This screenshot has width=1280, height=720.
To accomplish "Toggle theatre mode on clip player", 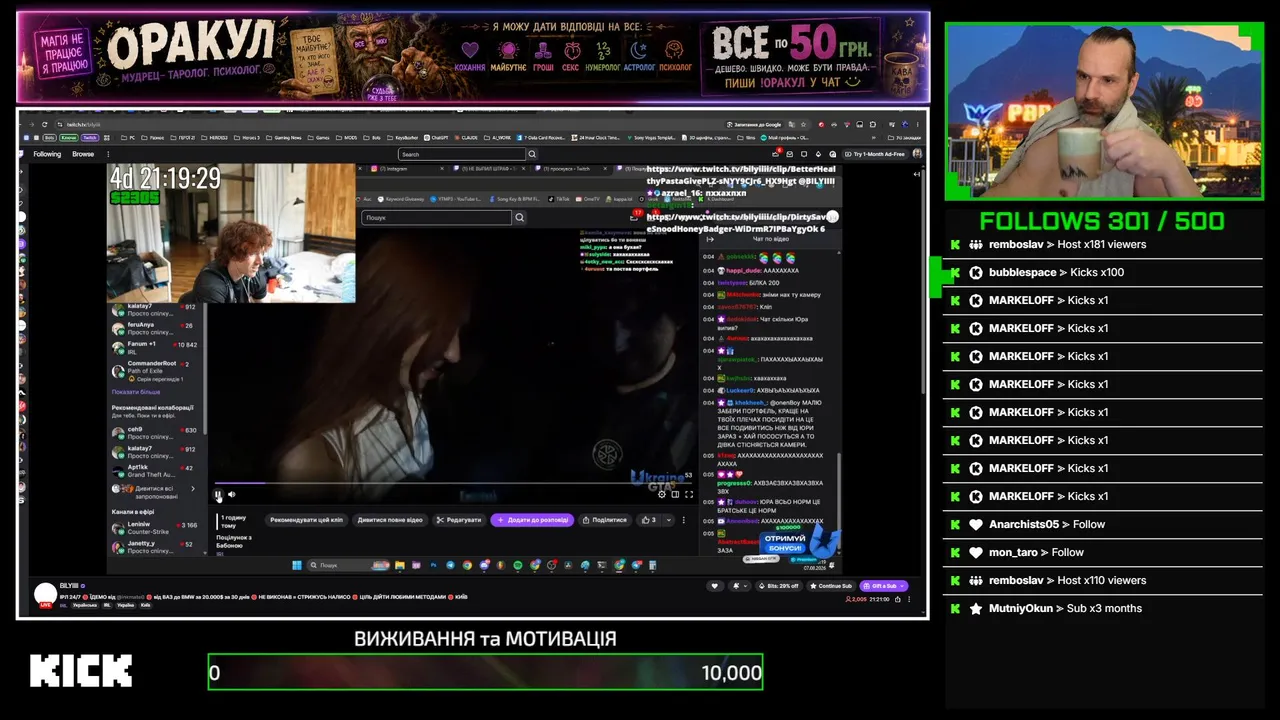I will point(675,494).
